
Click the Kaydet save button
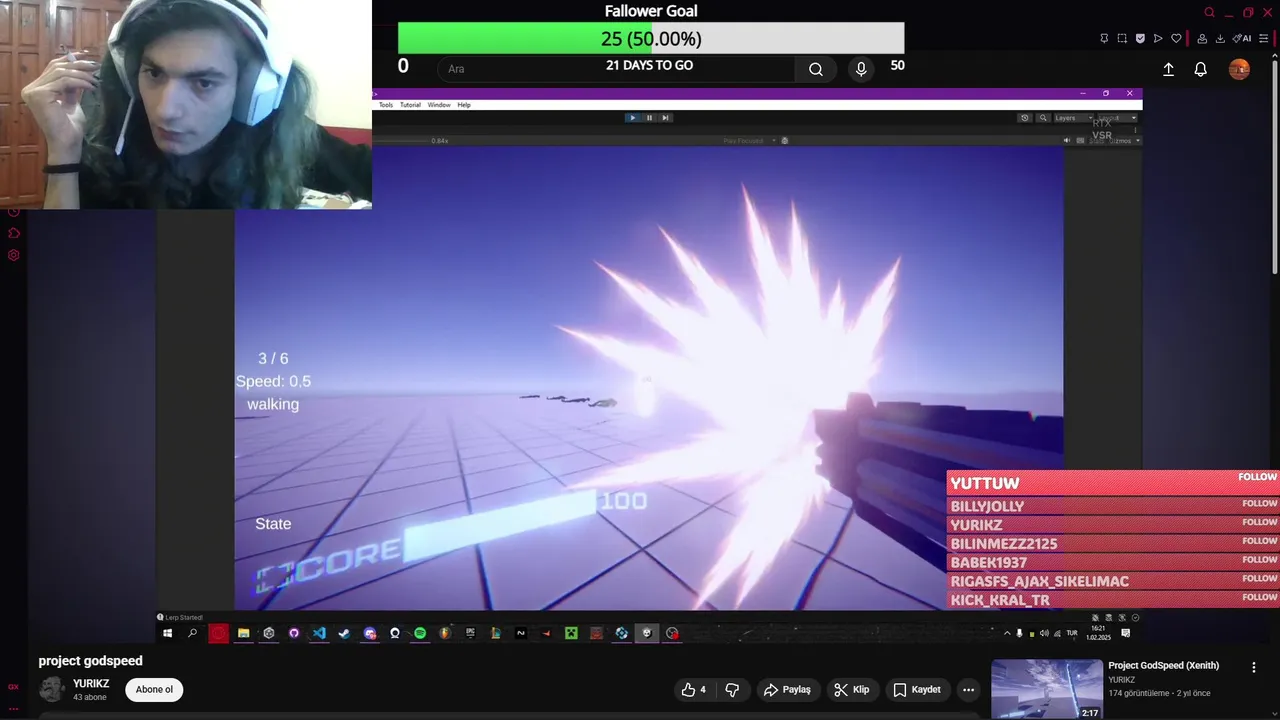pyautogui.click(x=917, y=689)
